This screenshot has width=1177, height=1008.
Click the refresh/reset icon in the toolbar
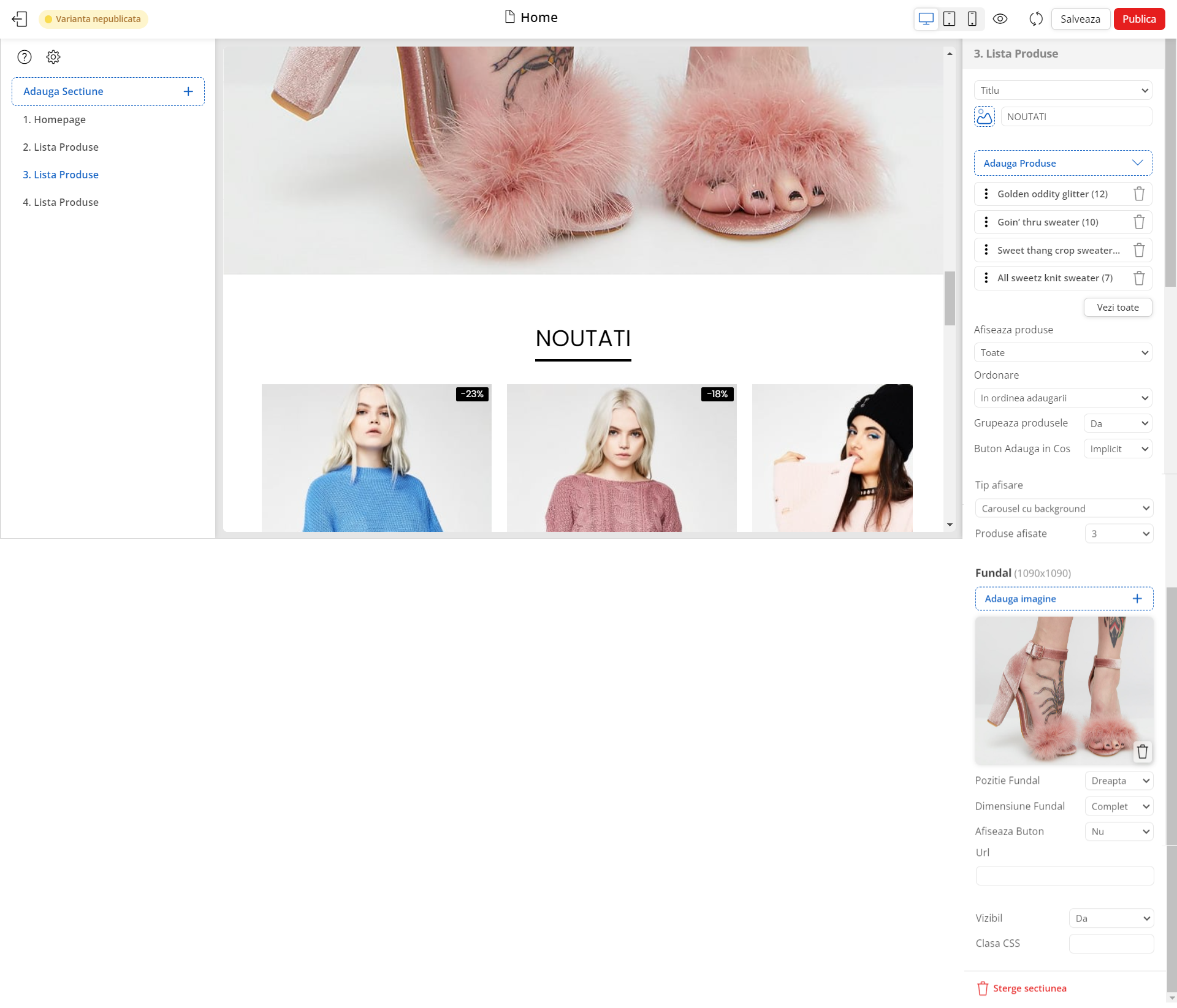pos(1035,19)
